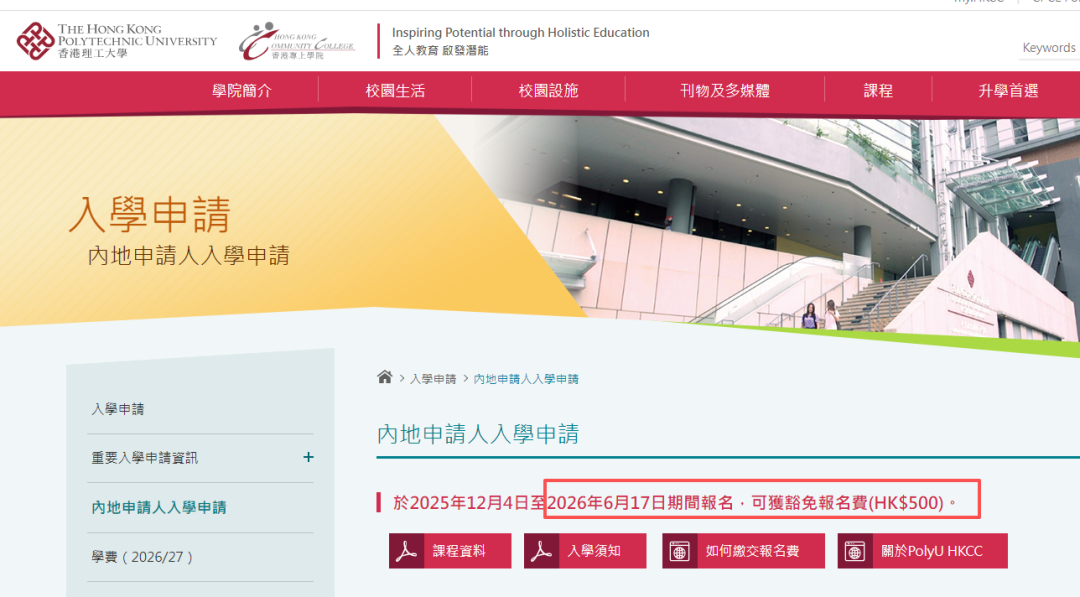Click the Inspiring Potential through Holistic Education tagline

[x=521, y=32]
